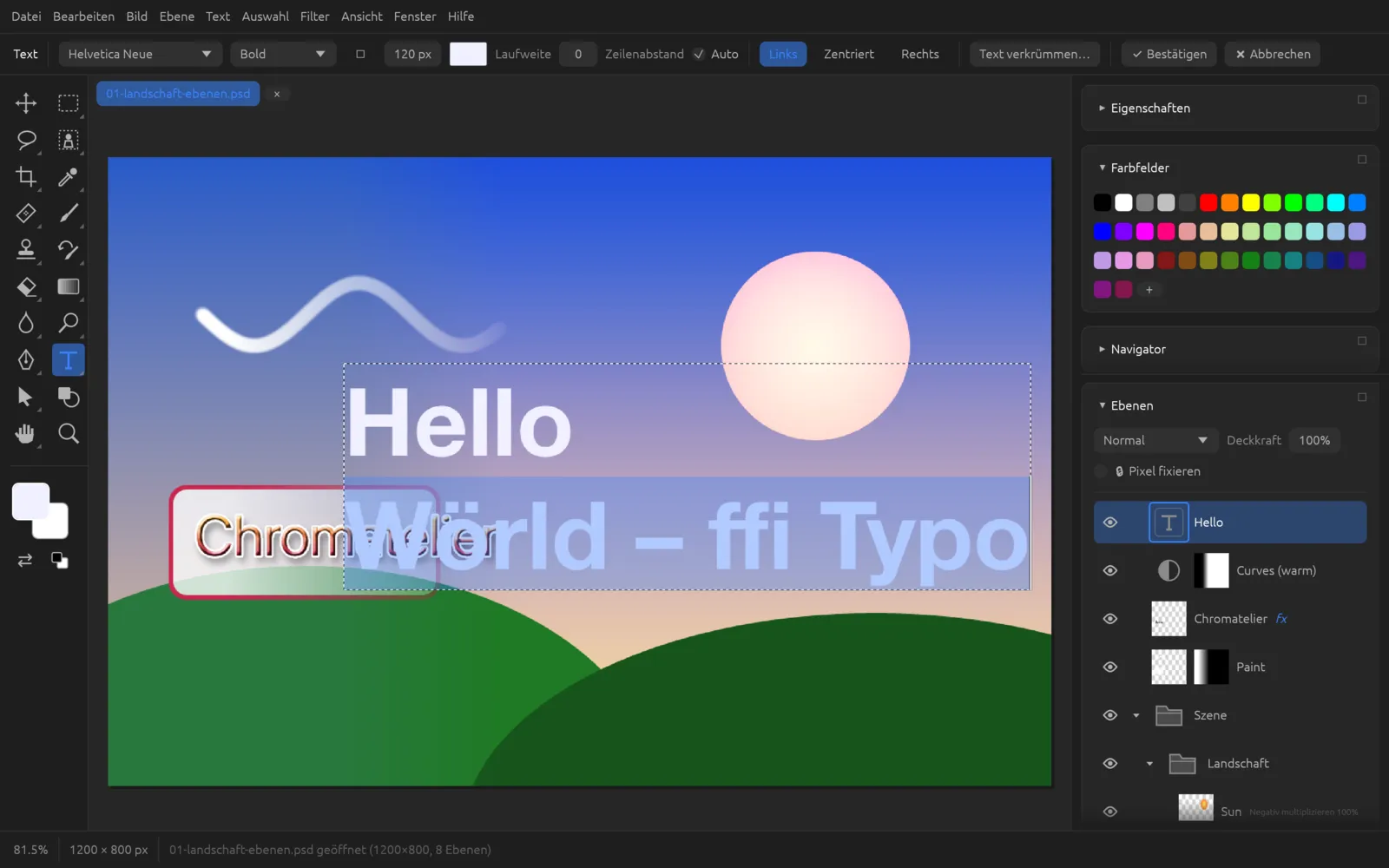Toggle the Auto line spacing checkbox

coord(699,54)
